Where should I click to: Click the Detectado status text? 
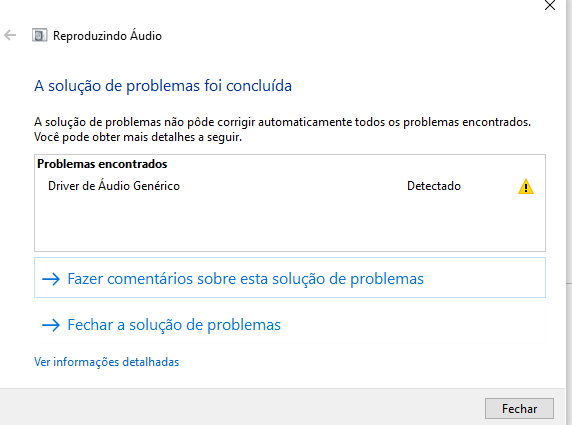coord(434,186)
